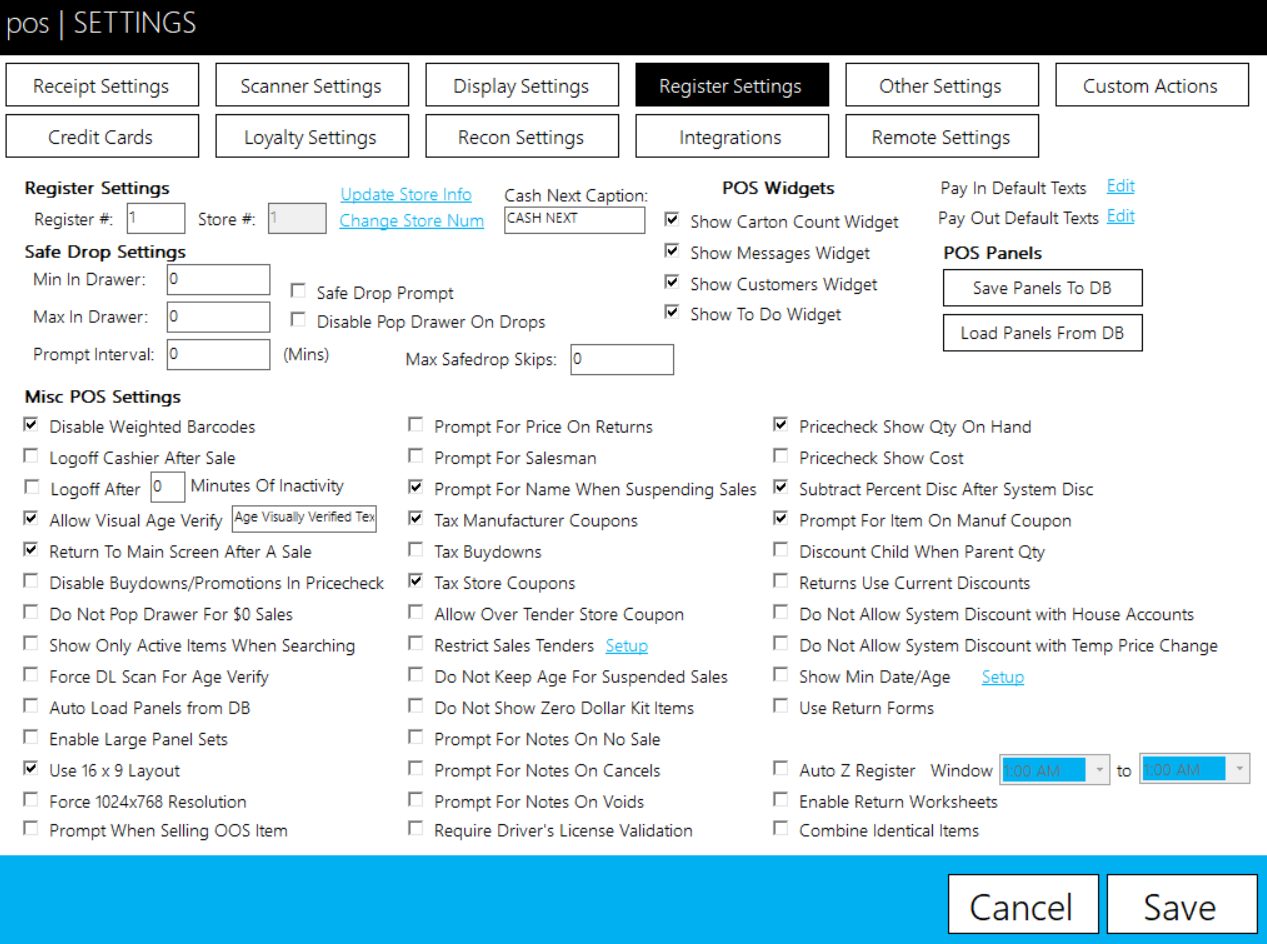The width and height of the screenshot is (1267, 944).
Task: Click the Save Panels To DB button
Action: (1043, 288)
